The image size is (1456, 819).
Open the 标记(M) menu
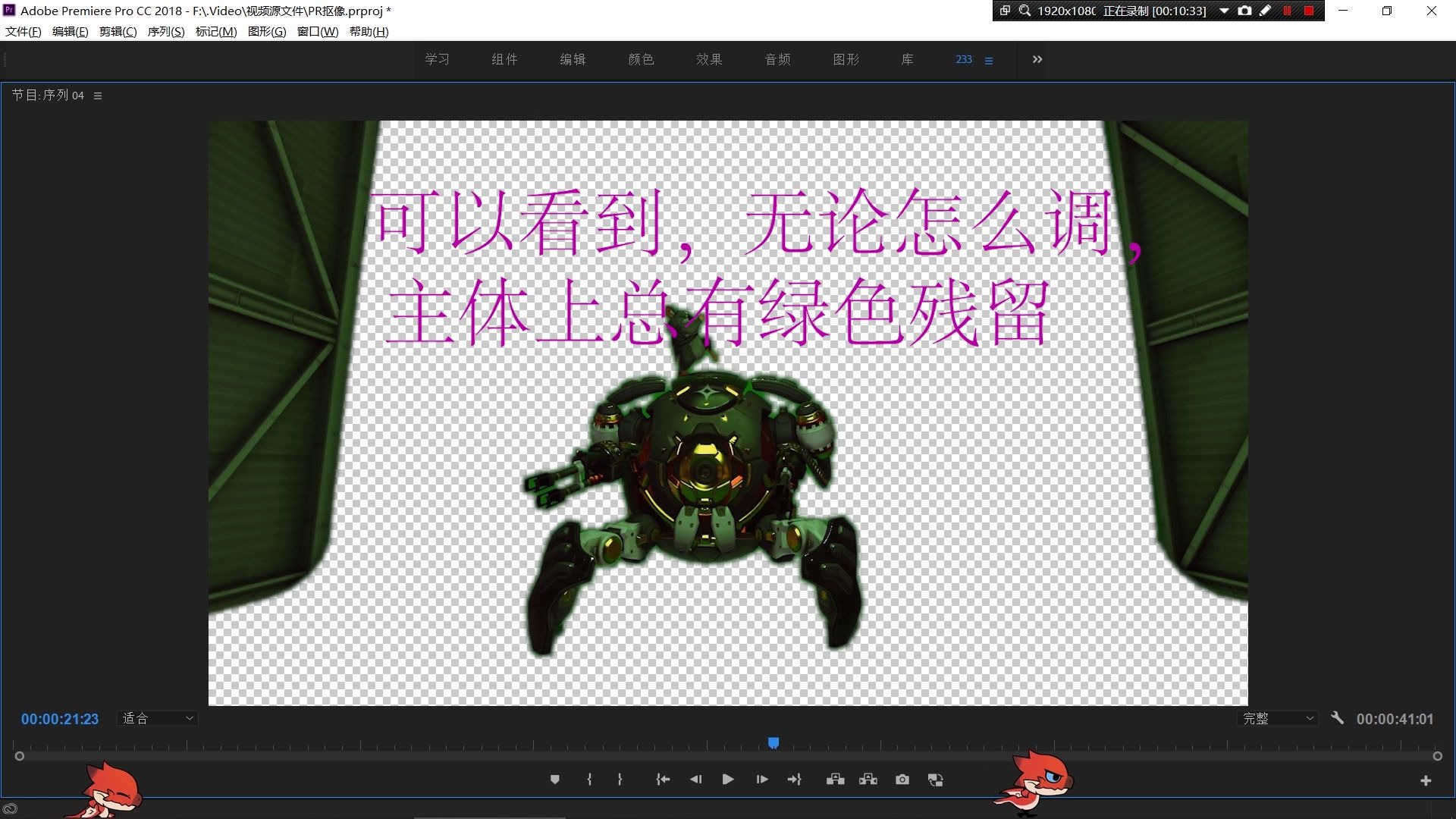[216, 31]
